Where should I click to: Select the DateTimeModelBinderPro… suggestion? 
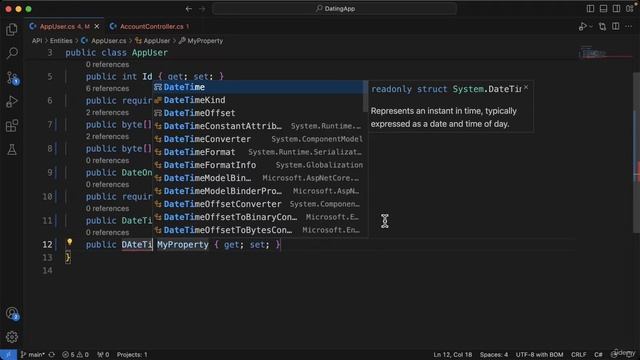click(x=258, y=191)
